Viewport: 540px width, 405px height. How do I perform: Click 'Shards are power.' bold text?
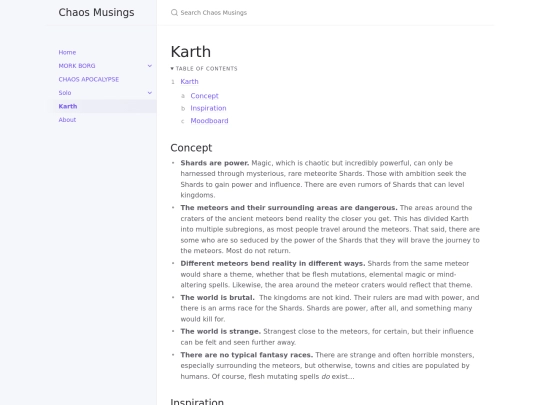pos(215,163)
